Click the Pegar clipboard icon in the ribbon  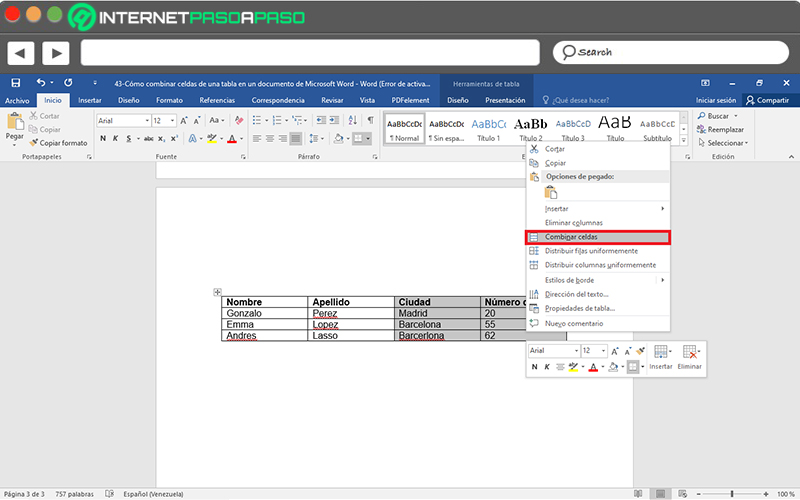[x=15, y=122]
